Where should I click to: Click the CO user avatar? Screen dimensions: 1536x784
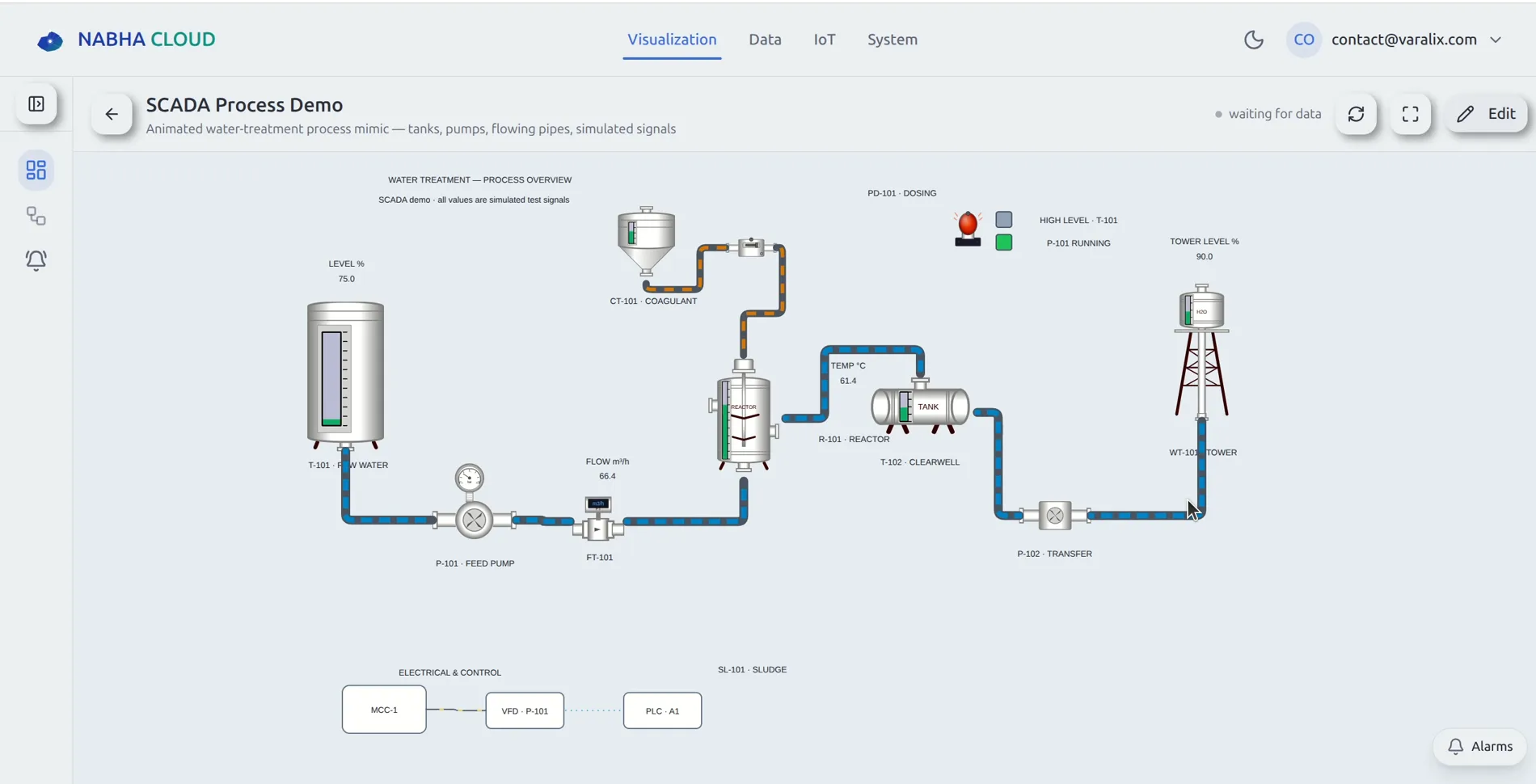tap(1303, 40)
